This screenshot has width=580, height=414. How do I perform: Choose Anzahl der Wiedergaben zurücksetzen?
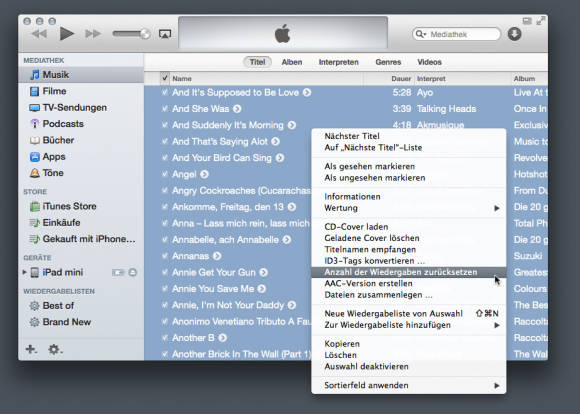(408, 272)
